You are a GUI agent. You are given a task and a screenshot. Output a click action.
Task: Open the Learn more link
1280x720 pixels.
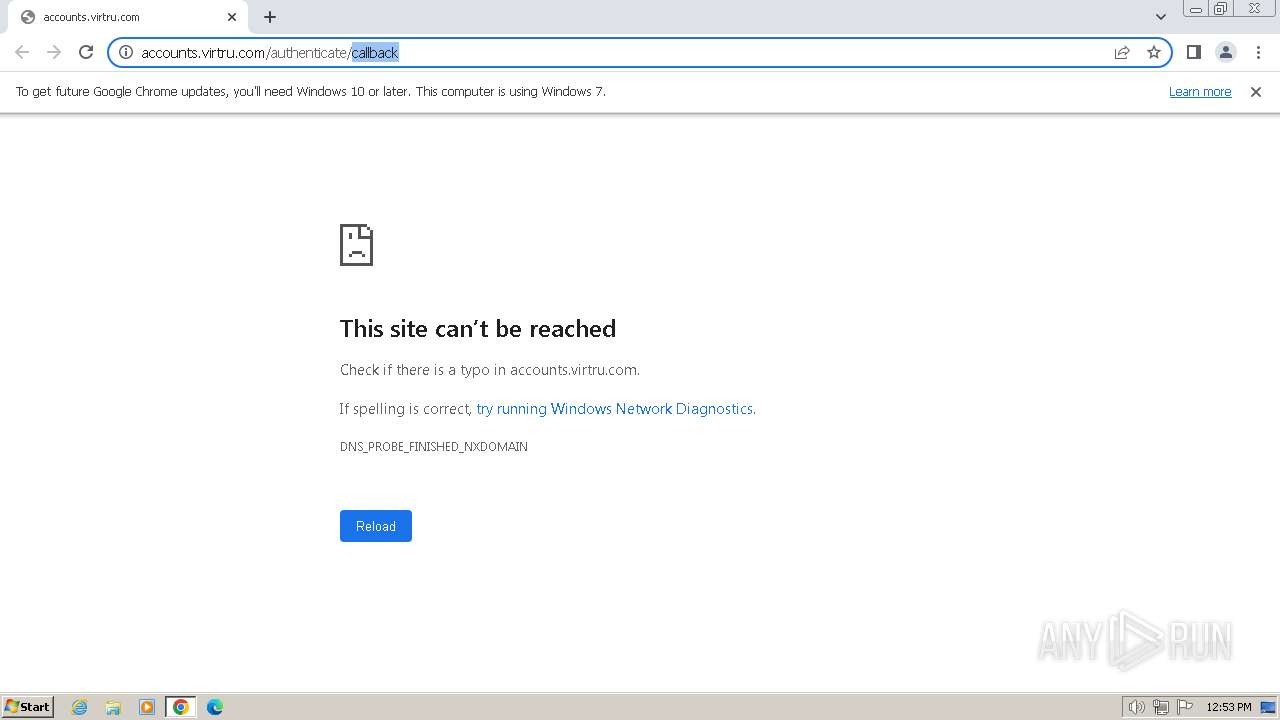tap(1200, 91)
